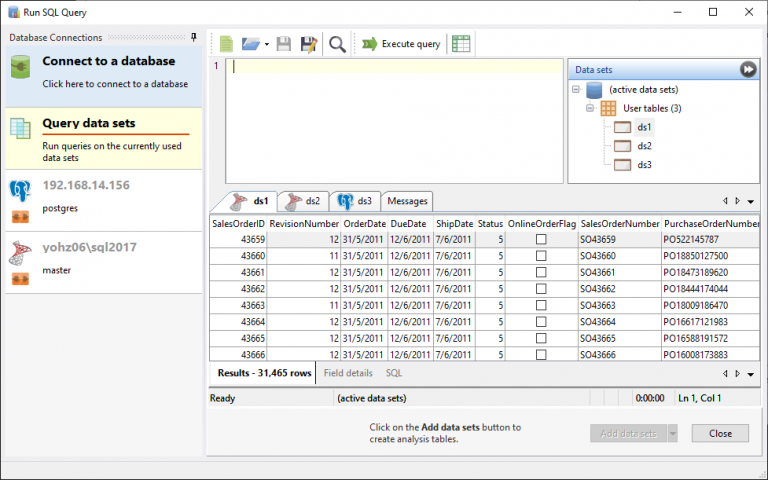
Task: Click Connect to a database
Action: tap(104, 76)
